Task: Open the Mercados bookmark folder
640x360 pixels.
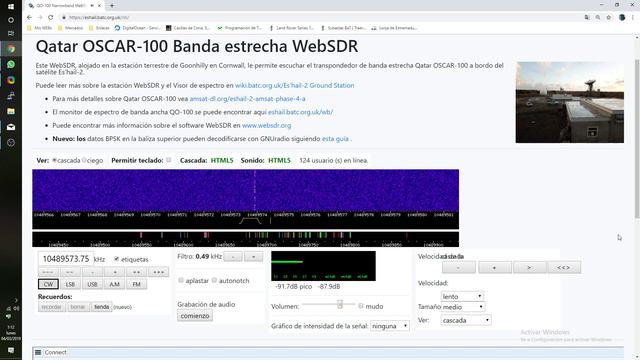Action: pos(70,28)
